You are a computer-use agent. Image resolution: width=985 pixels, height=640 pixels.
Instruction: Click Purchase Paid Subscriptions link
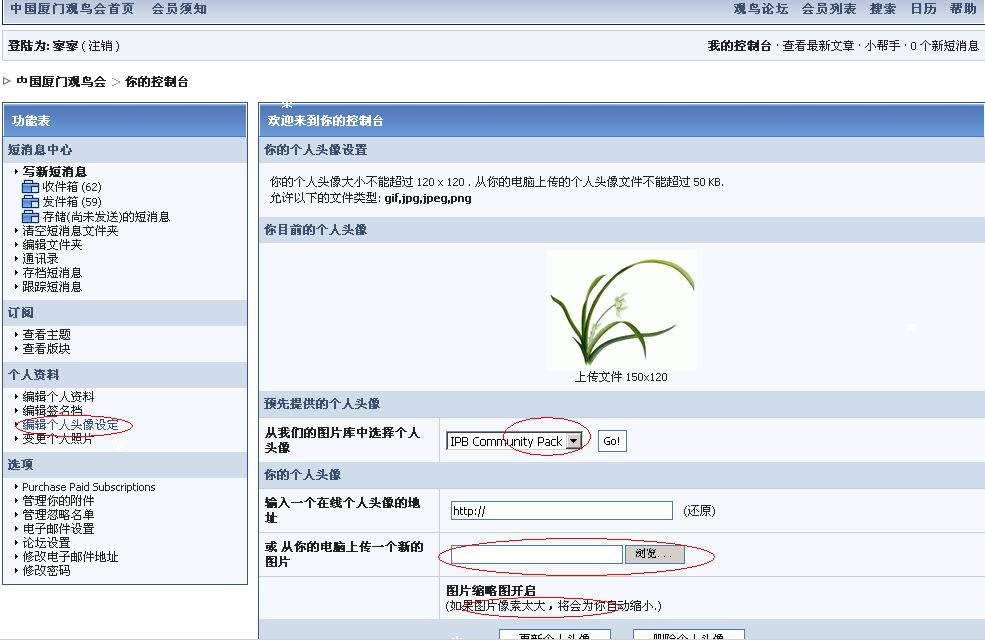89,487
